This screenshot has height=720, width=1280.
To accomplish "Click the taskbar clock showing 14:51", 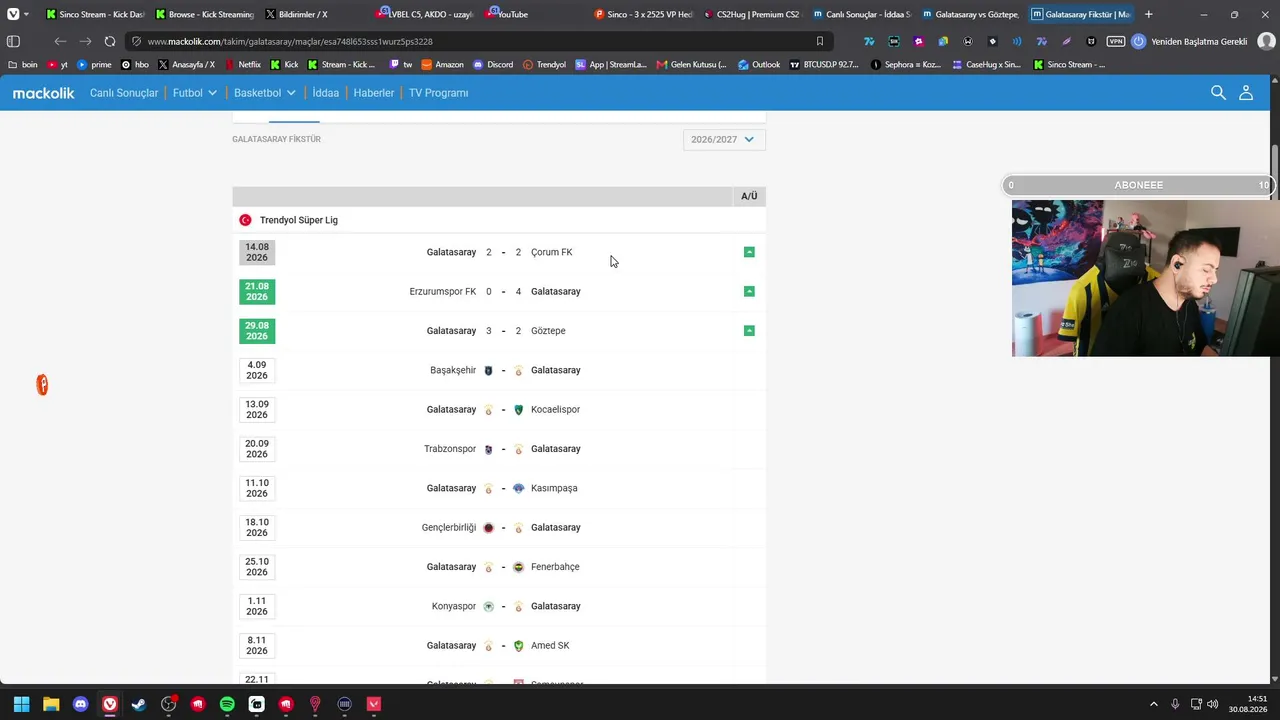I will click(1250, 704).
